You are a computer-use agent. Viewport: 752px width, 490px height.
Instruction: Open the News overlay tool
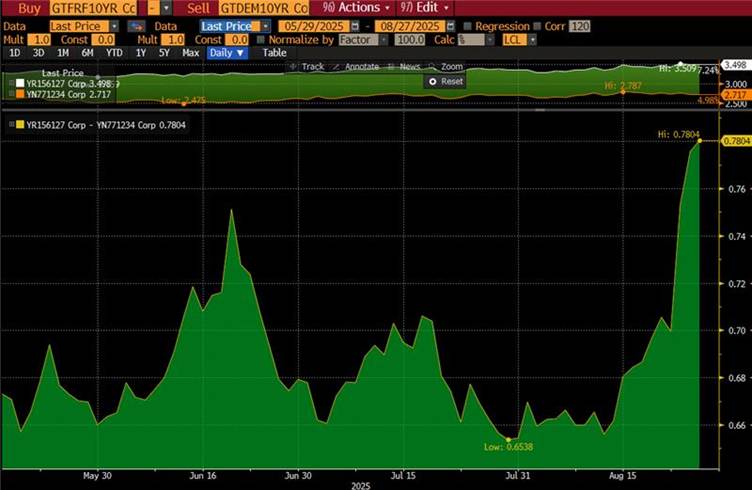coord(405,66)
